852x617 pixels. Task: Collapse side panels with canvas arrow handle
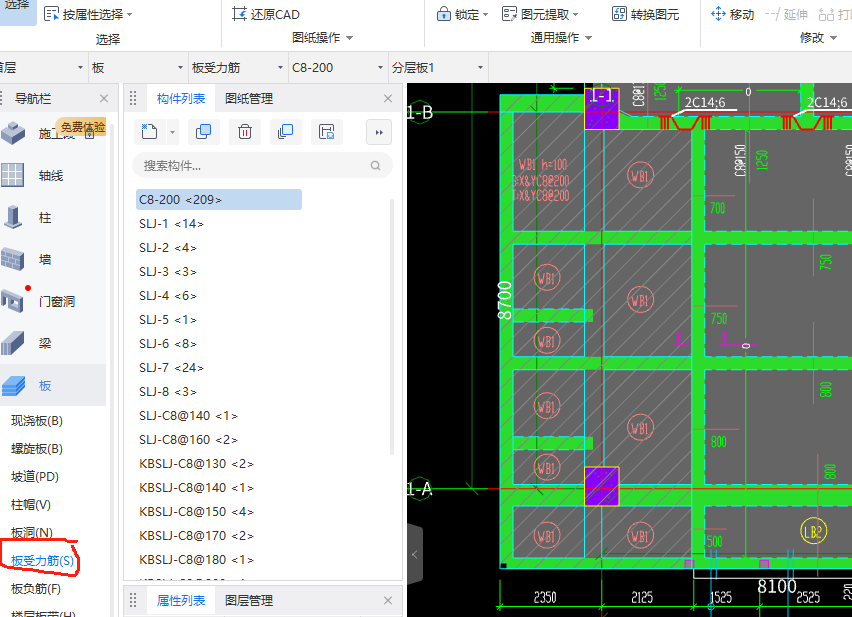point(415,555)
